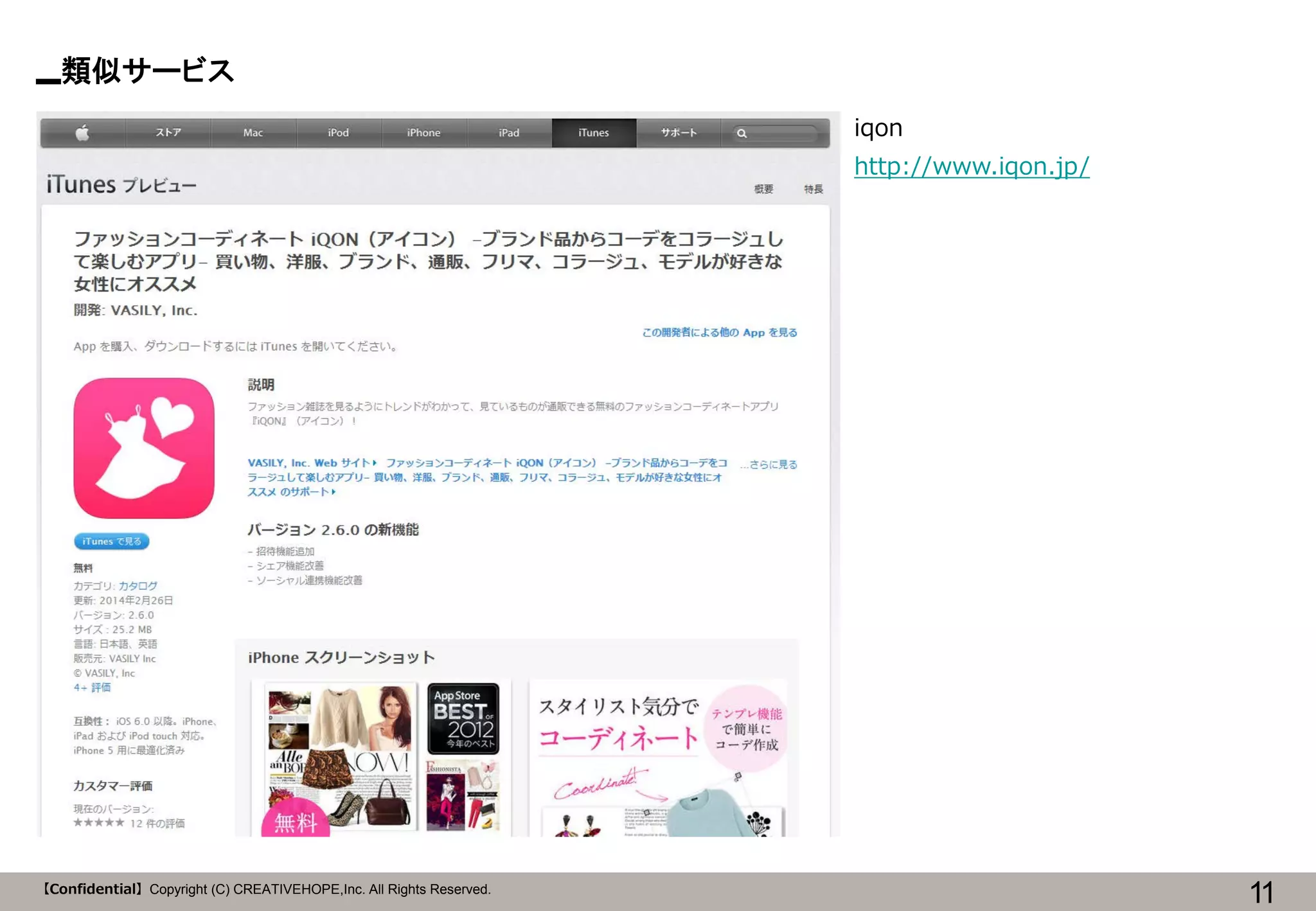Open この開発者による他の App を見る link
The width and height of the screenshot is (1316, 911).
click(720, 332)
